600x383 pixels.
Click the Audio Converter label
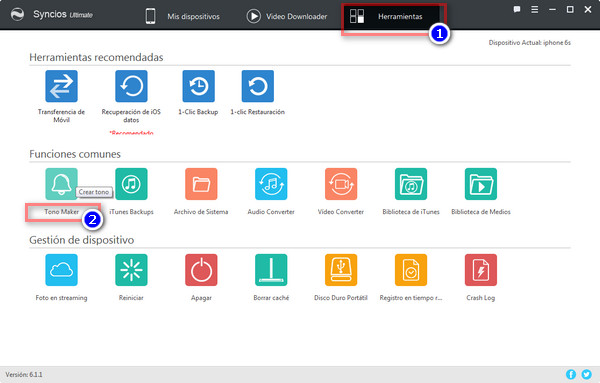coord(271,212)
